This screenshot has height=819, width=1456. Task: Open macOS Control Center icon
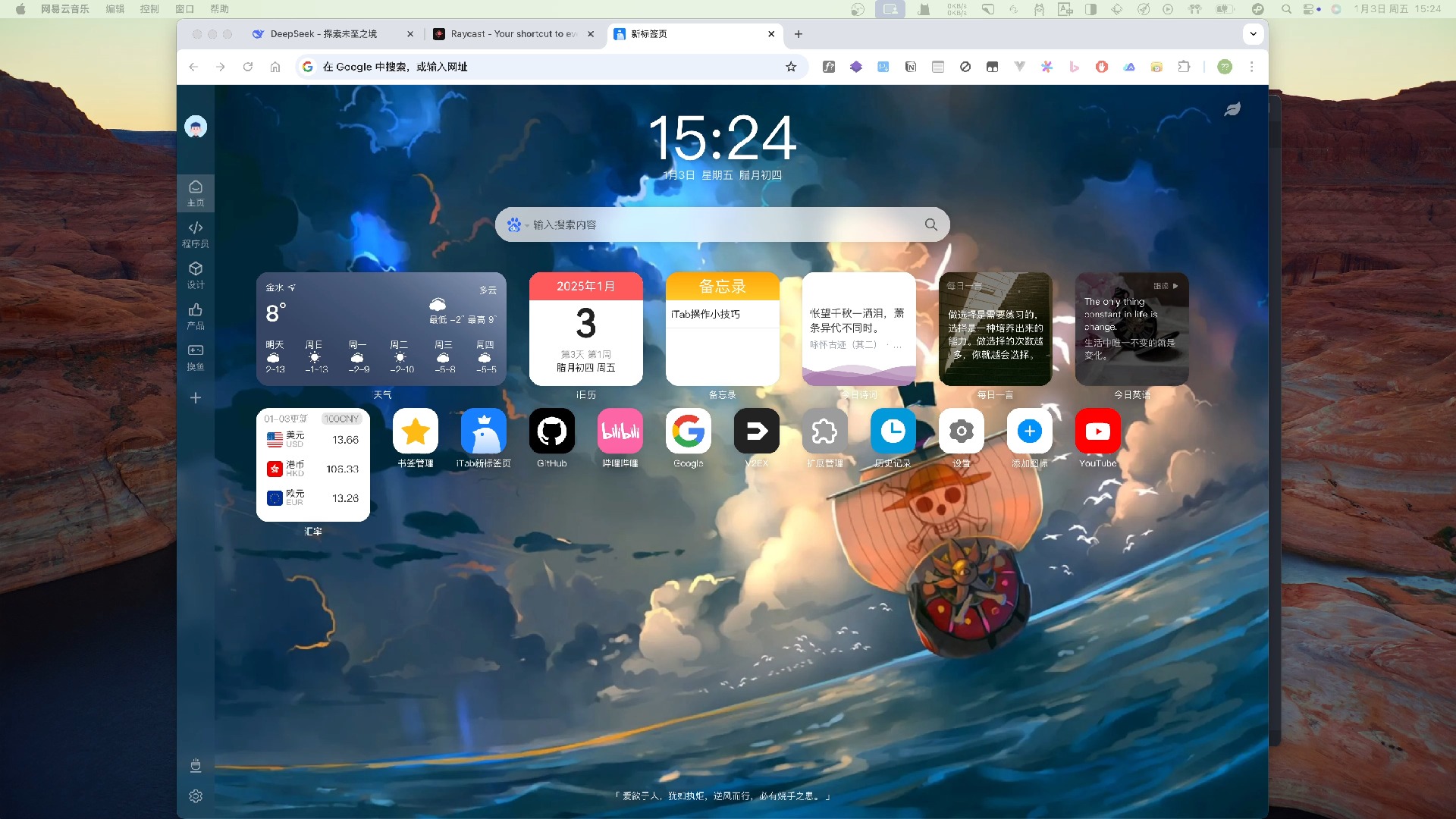(x=1310, y=9)
